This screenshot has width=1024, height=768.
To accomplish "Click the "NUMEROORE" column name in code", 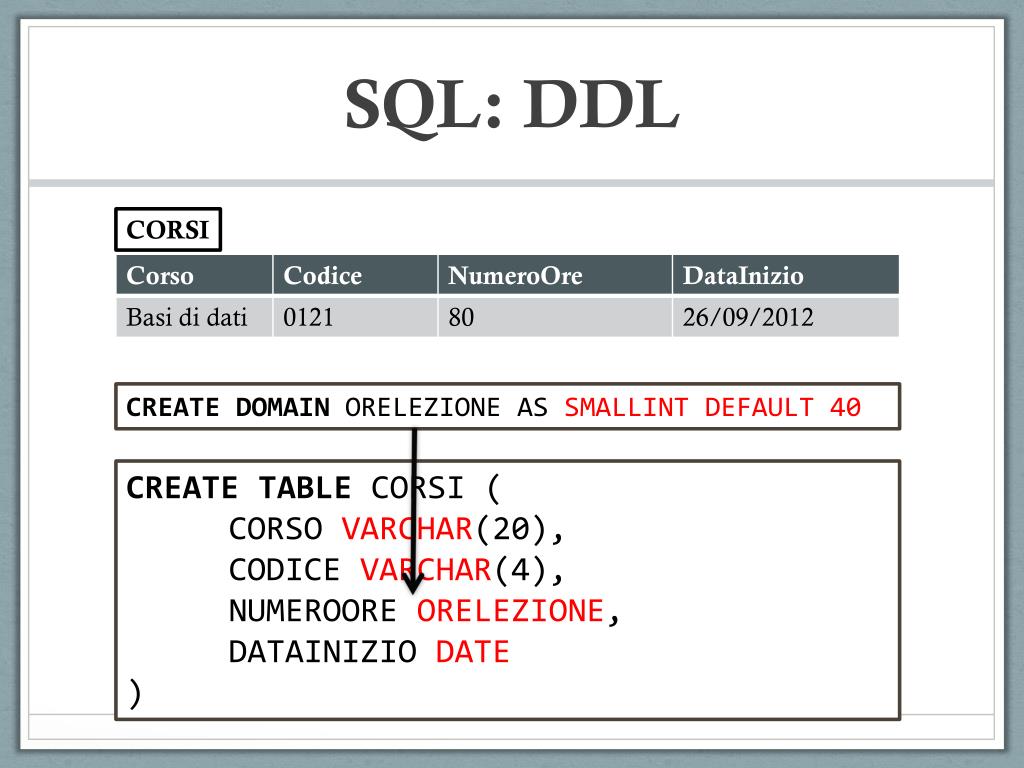I will [313, 611].
